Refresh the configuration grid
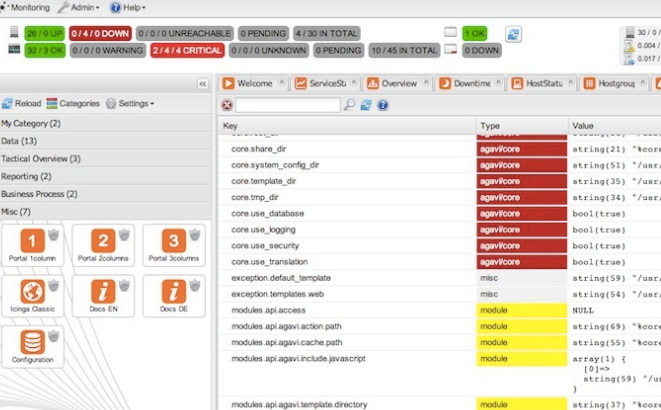This screenshot has height=410, width=661. (x=366, y=105)
